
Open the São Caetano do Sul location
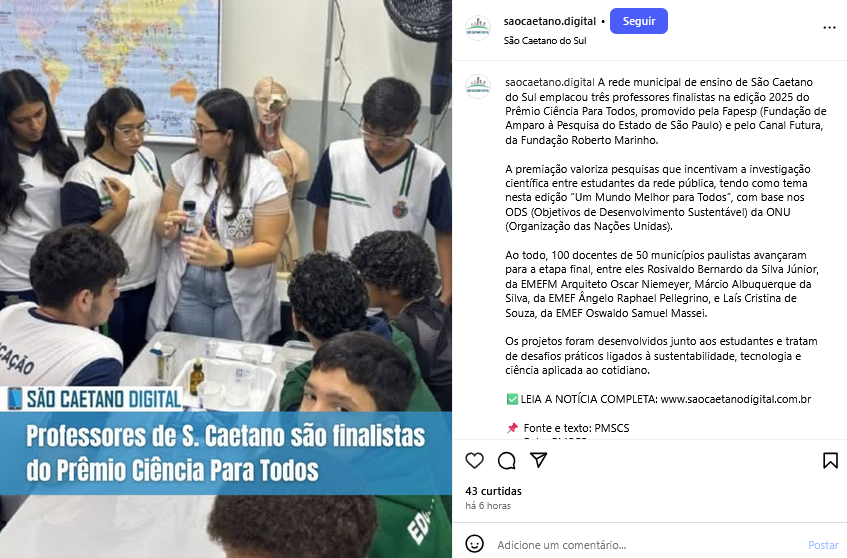pyautogui.click(x=544, y=41)
